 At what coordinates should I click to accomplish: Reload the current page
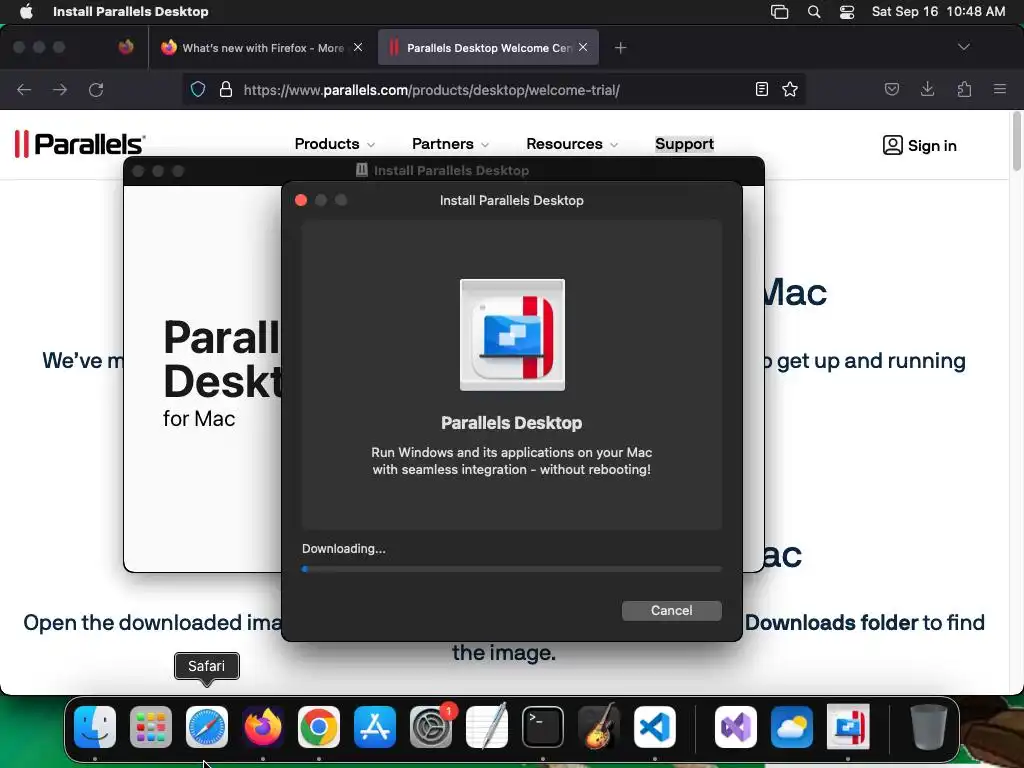pos(96,89)
